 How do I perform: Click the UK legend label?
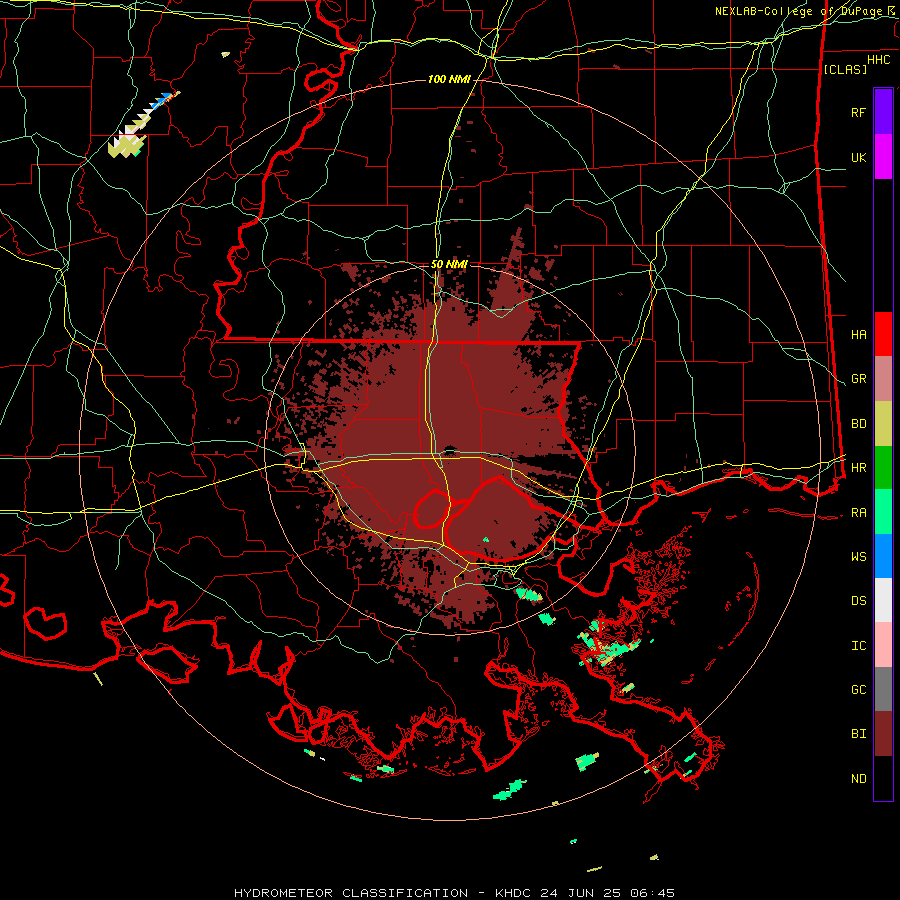pyautogui.click(x=858, y=157)
